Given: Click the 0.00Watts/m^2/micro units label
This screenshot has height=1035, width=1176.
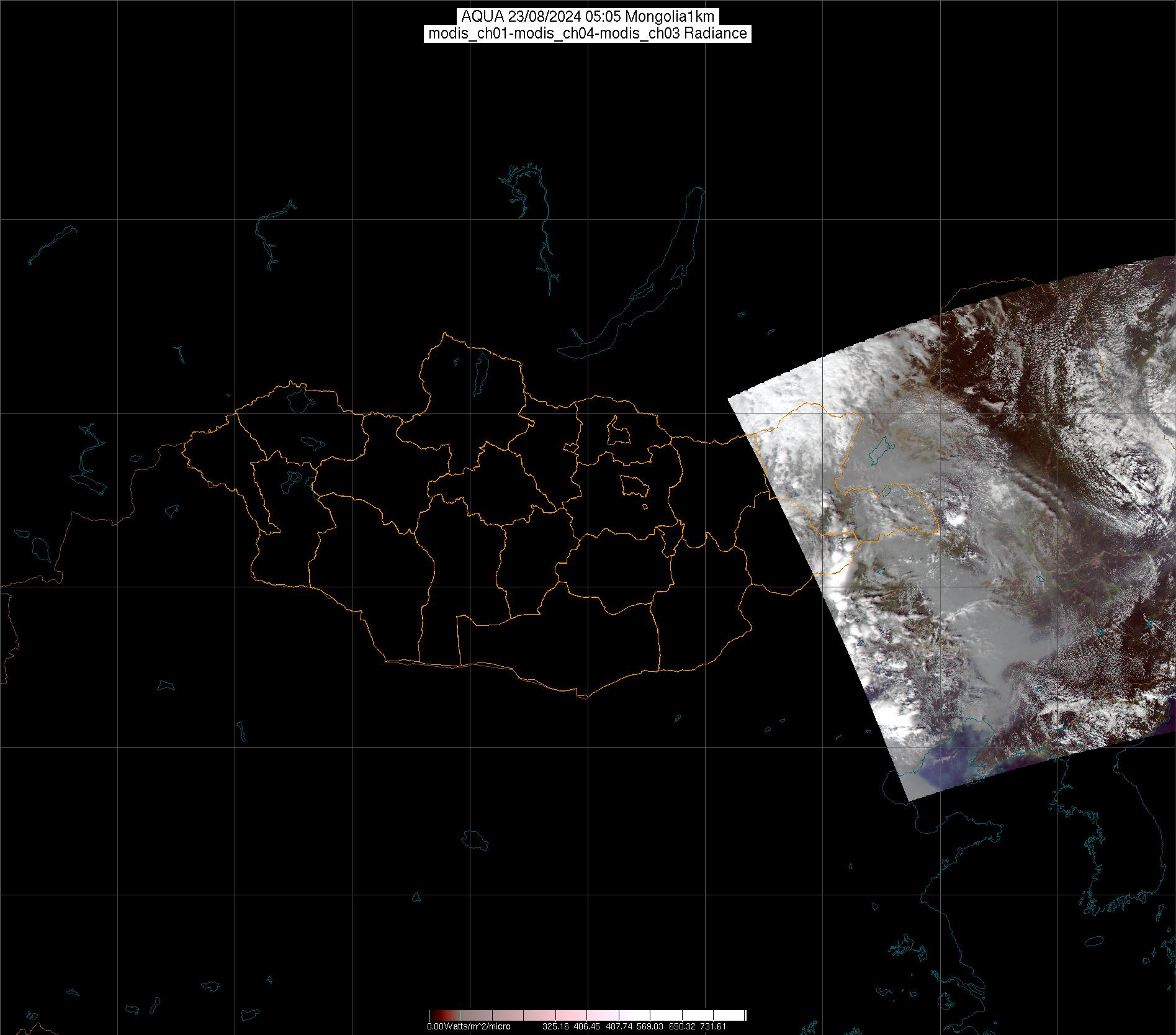Looking at the screenshot, I should [x=468, y=1027].
